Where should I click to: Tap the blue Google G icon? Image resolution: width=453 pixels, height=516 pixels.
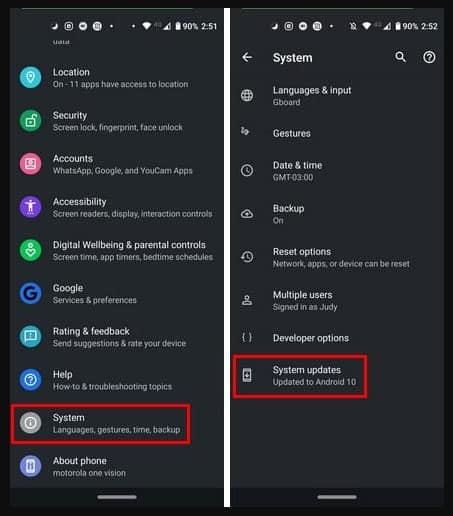coord(30,293)
